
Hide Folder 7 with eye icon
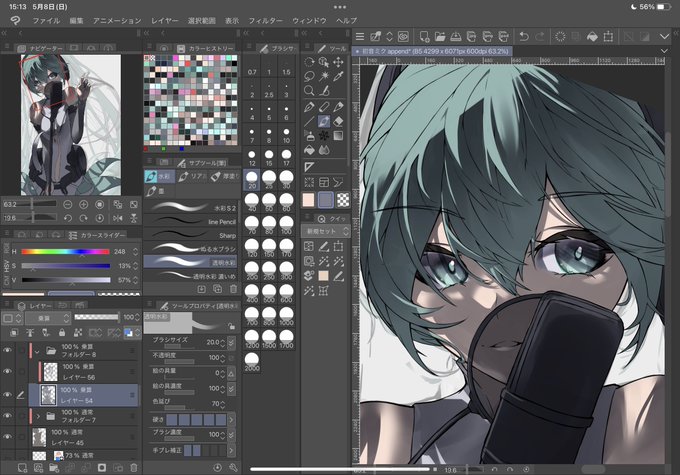tap(7, 416)
